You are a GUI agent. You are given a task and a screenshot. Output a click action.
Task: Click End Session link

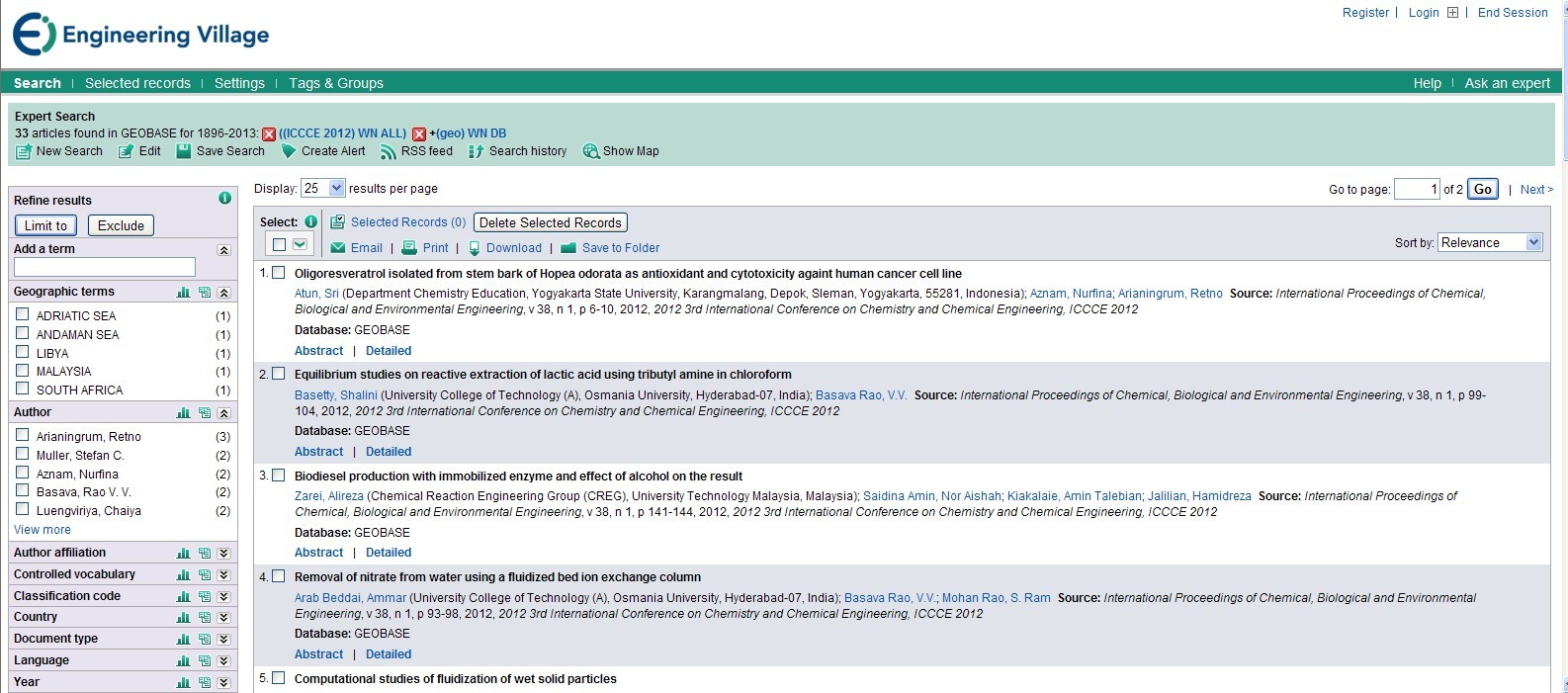(x=1513, y=13)
